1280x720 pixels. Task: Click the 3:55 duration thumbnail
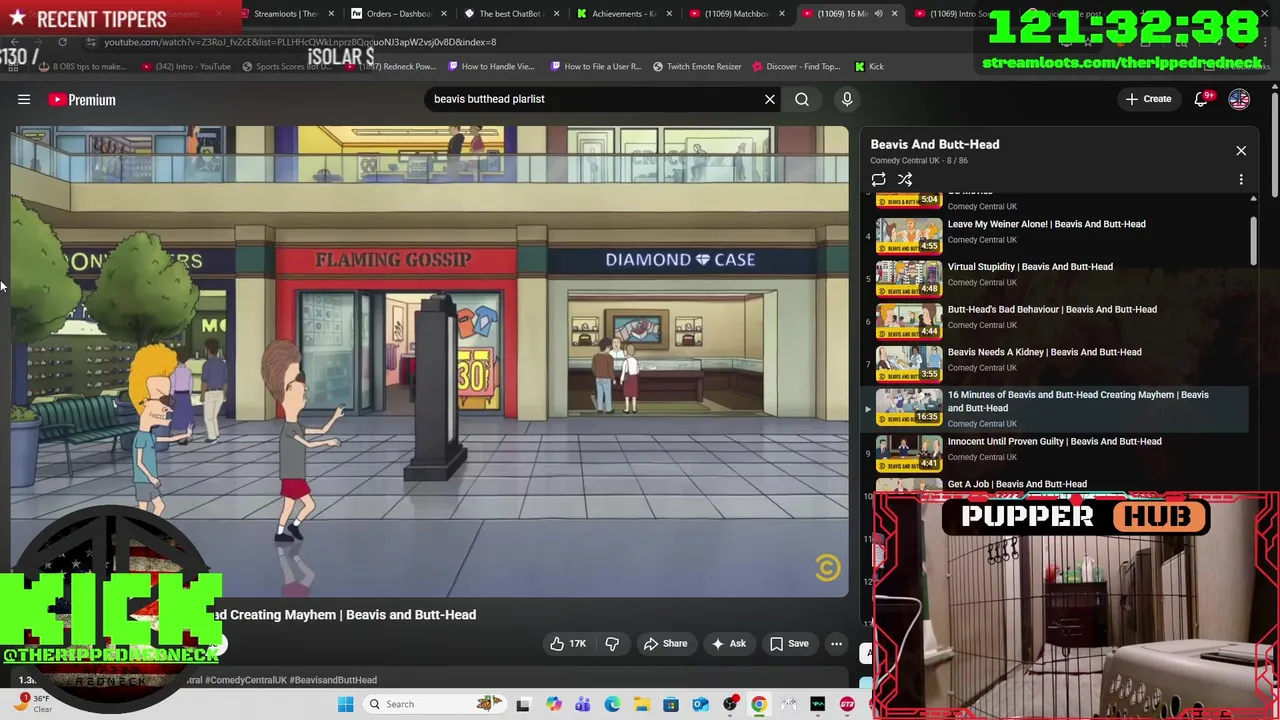(x=909, y=364)
